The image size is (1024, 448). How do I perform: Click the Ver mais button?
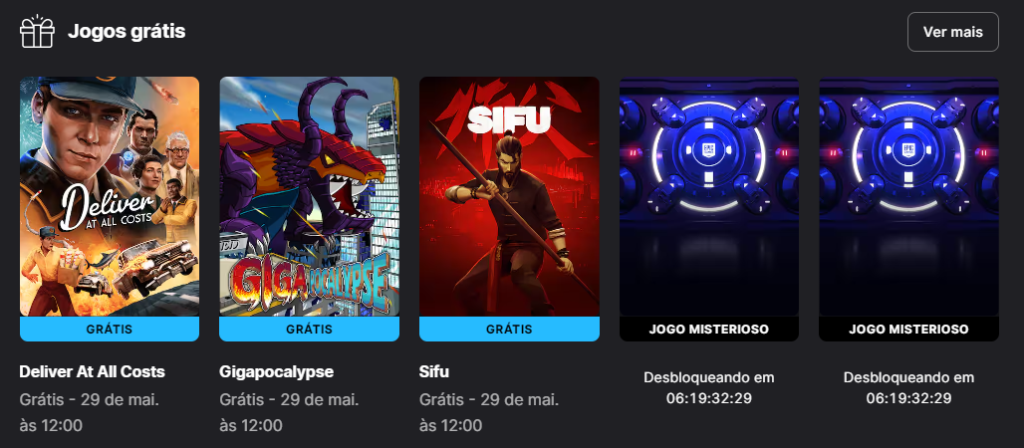[x=953, y=32]
